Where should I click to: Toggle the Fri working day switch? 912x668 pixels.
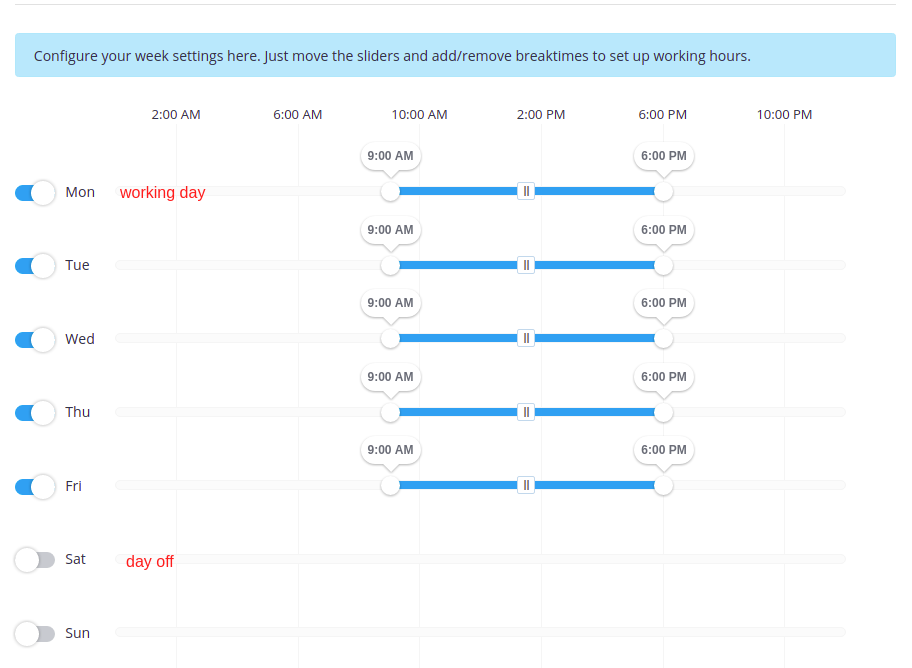click(x=35, y=486)
